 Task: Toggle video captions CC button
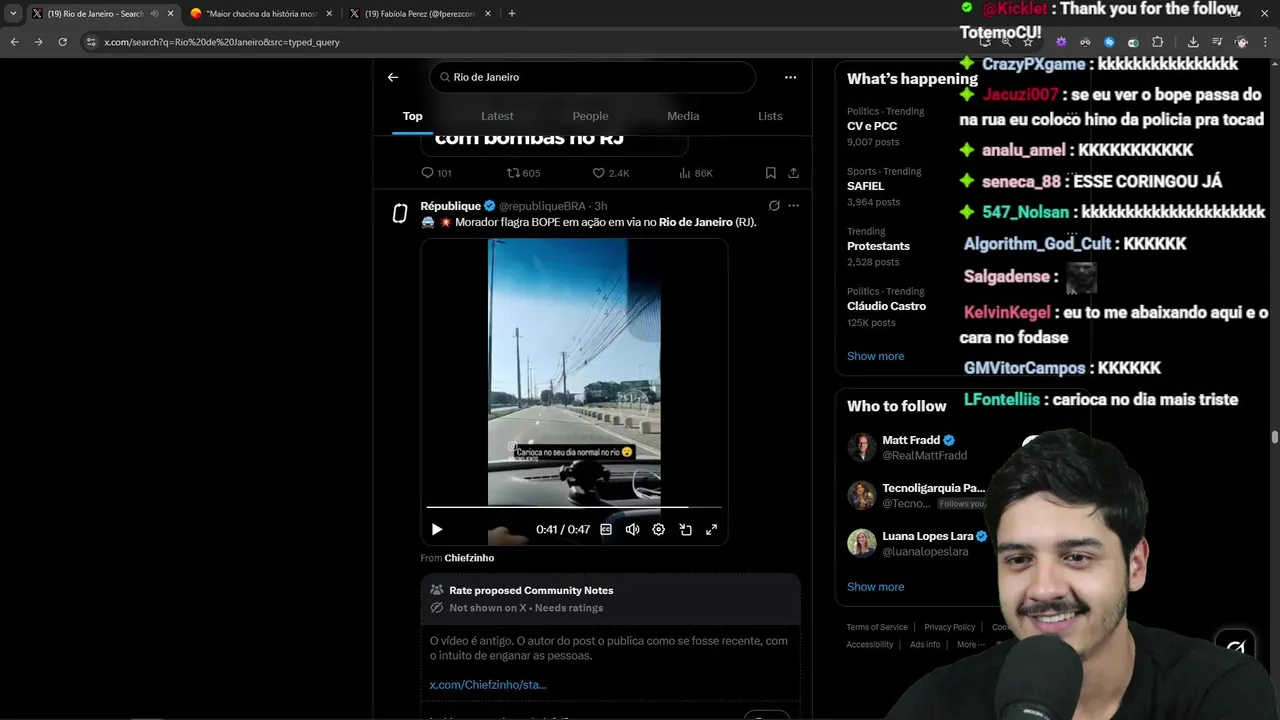(606, 529)
